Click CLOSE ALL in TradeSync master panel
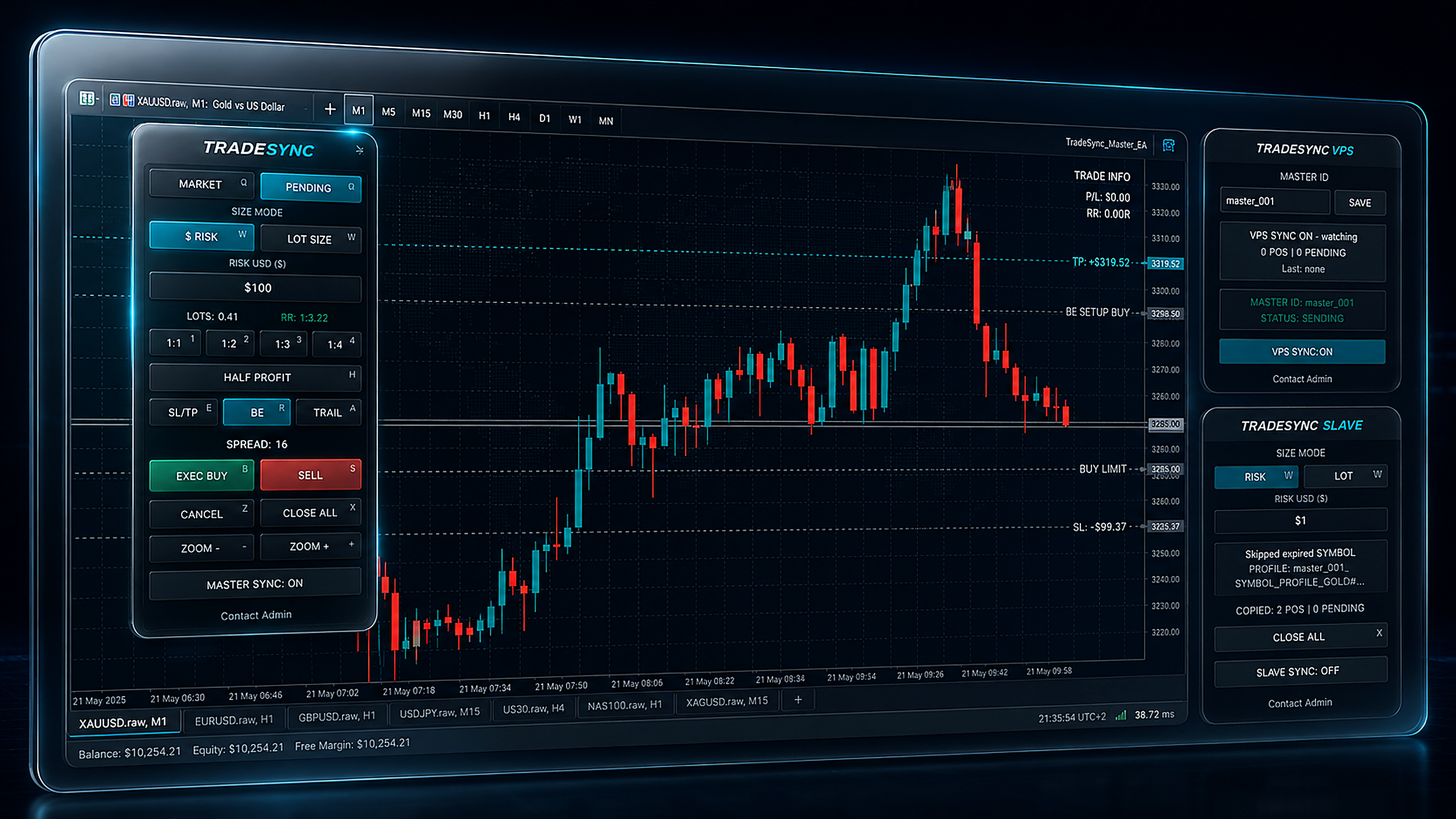 pyautogui.click(x=311, y=513)
